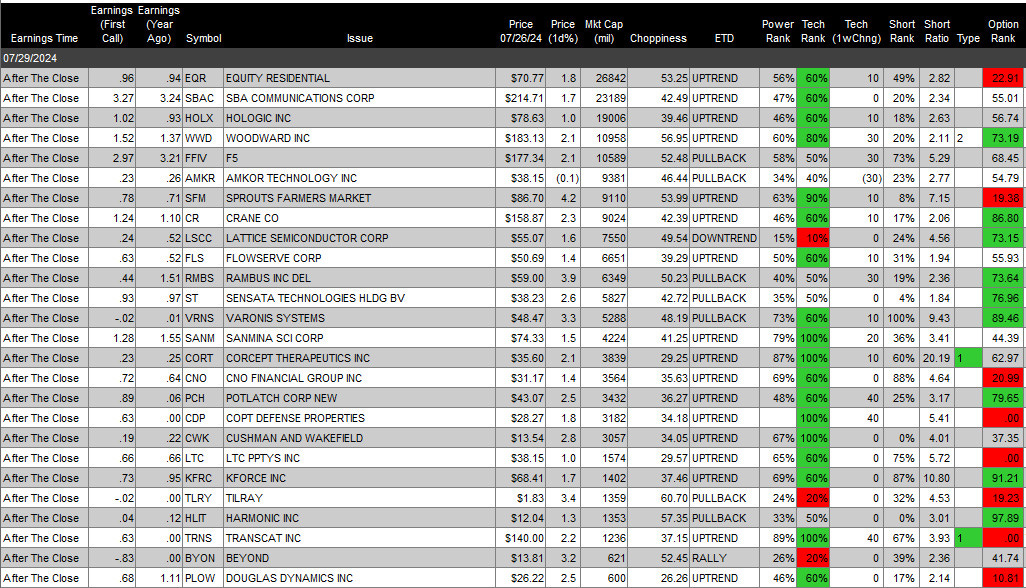Screen dimensions: 1026x588
Task: Select the SBA COMMUNICATIONS CORP issue cell
Action: (x=359, y=98)
